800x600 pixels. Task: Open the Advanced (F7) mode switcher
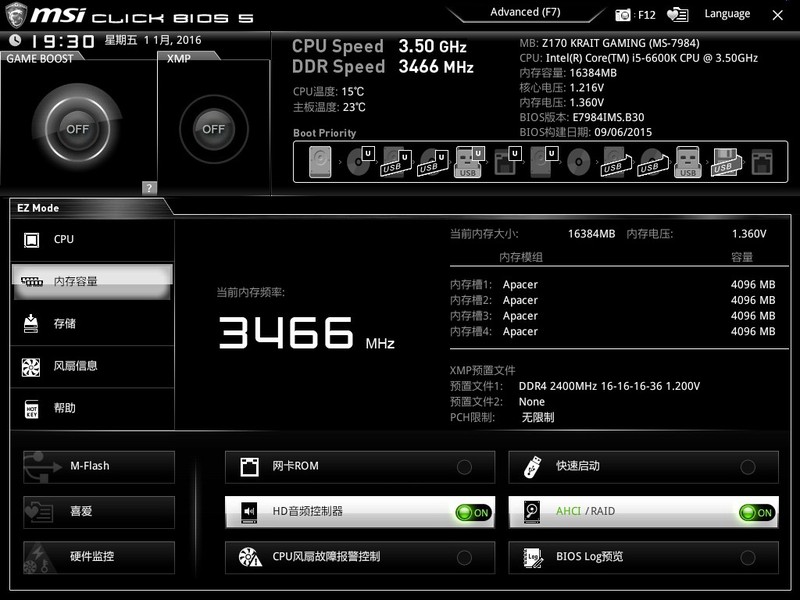point(524,13)
